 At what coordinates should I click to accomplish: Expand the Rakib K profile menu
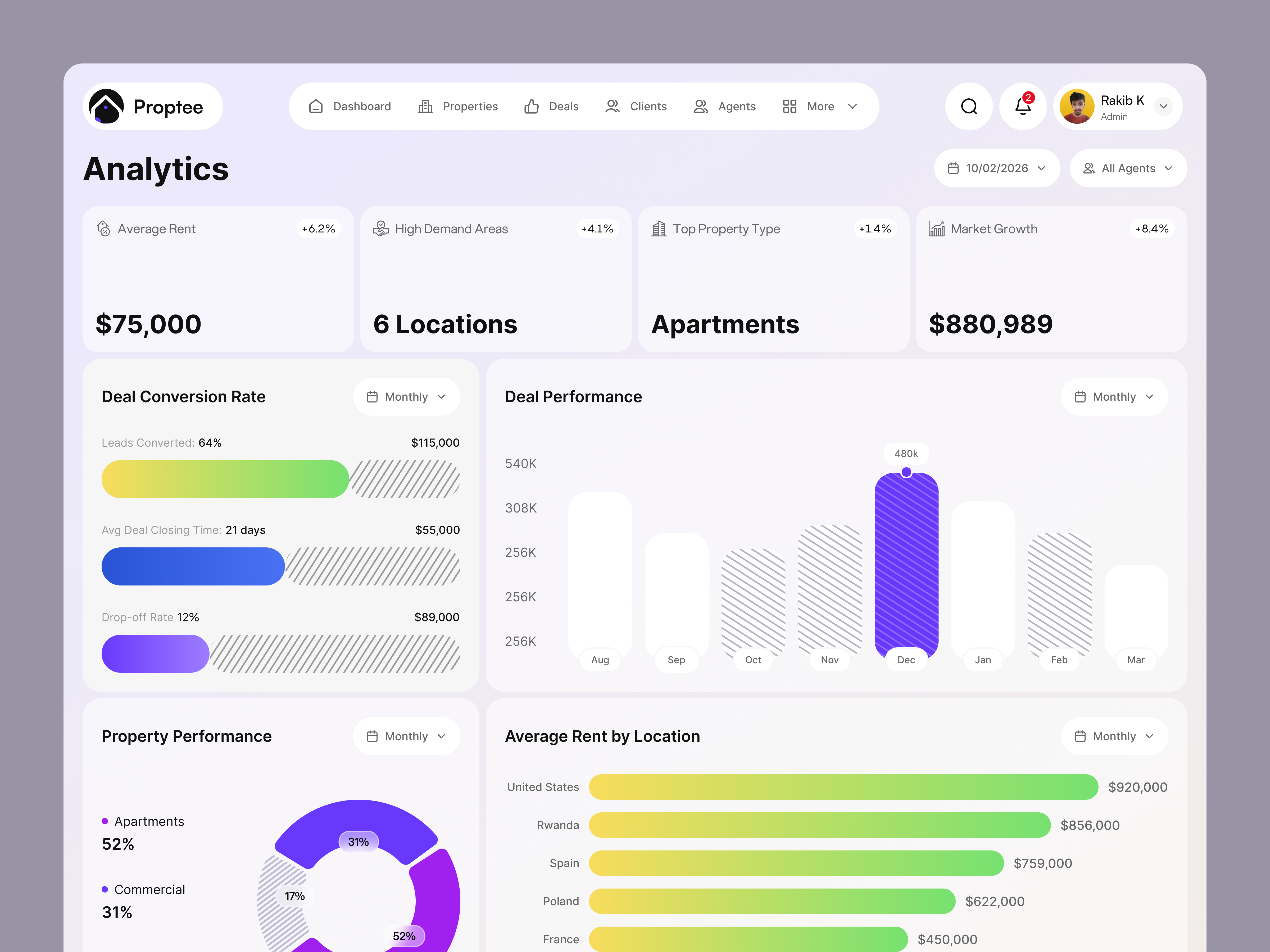(x=1117, y=106)
